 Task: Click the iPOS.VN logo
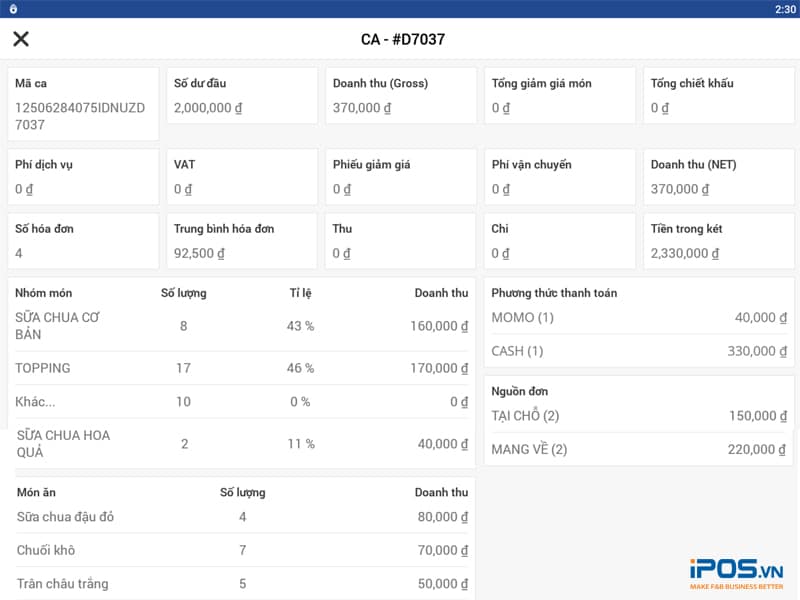click(x=735, y=573)
